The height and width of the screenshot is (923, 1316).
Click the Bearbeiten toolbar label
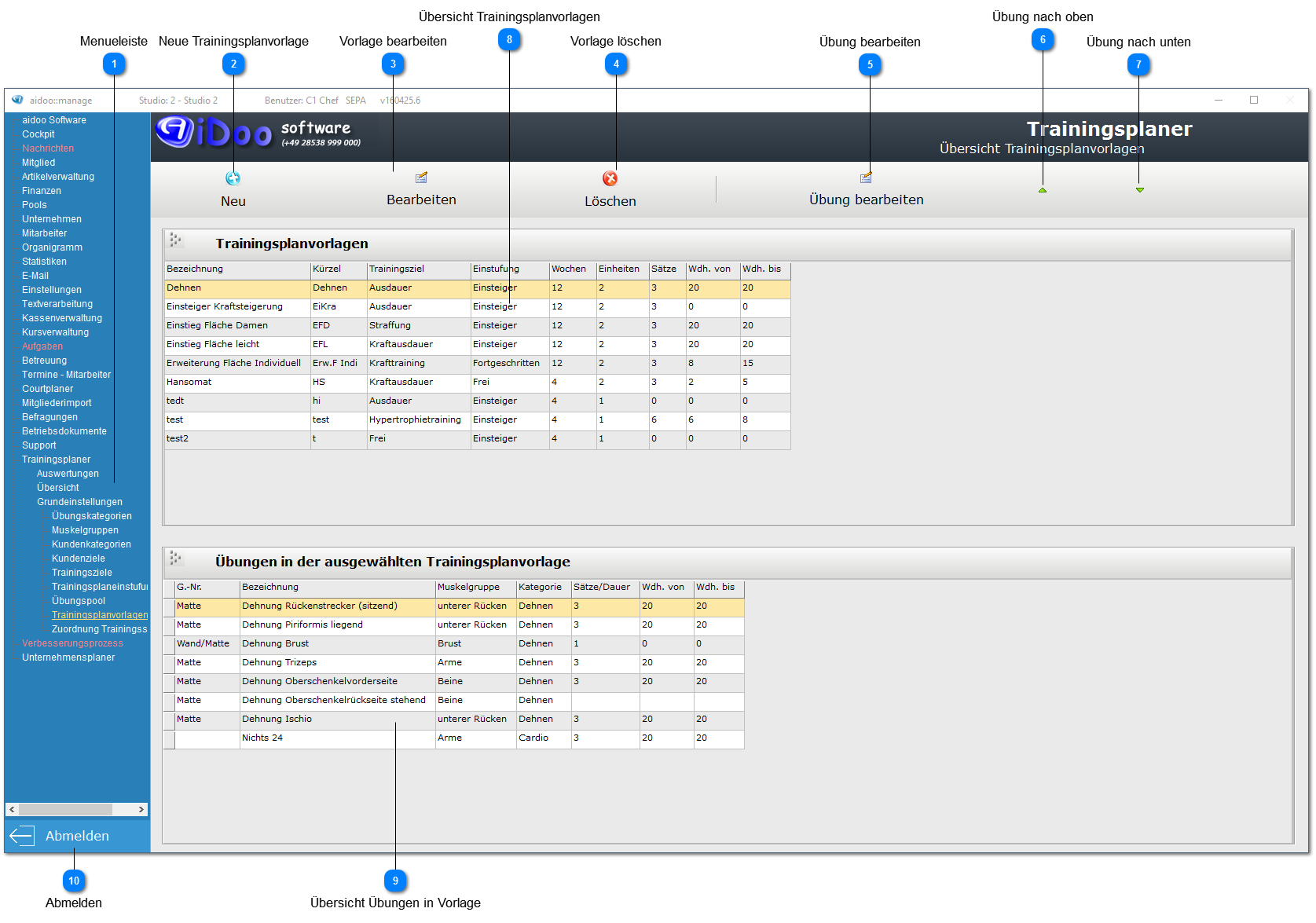(421, 200)
